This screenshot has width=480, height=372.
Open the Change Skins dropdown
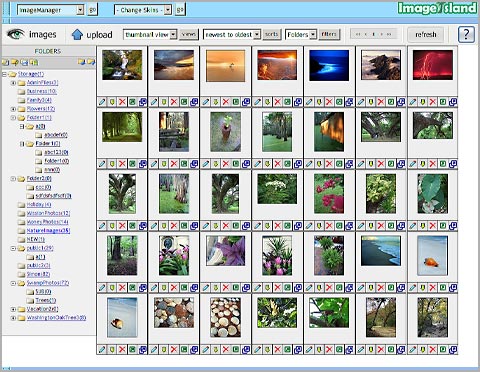click(x=143, y=10)
